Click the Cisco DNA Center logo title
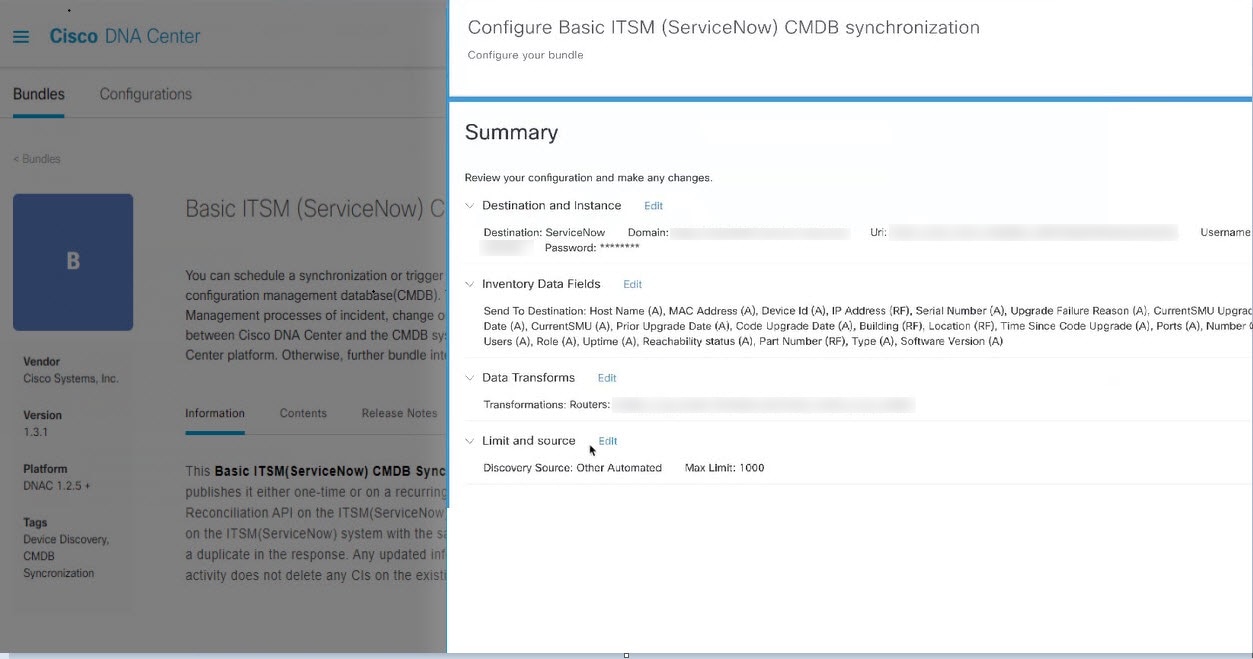The height and width of the screenshot is (659, 1253). point(125,37)
